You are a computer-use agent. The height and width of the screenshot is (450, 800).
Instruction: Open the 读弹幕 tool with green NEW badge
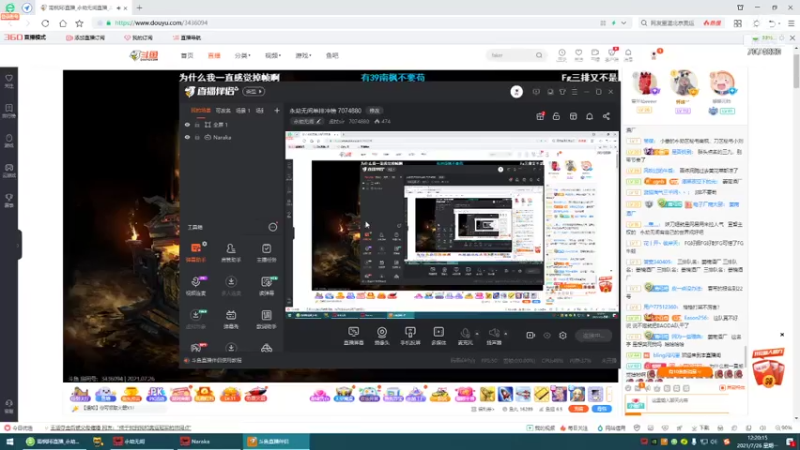coord(266,286)
